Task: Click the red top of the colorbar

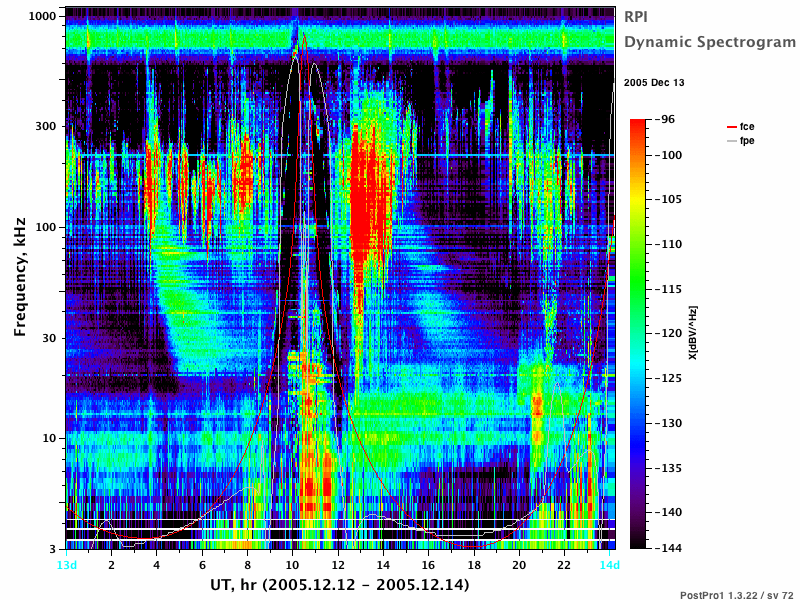Action: (638, 123)
